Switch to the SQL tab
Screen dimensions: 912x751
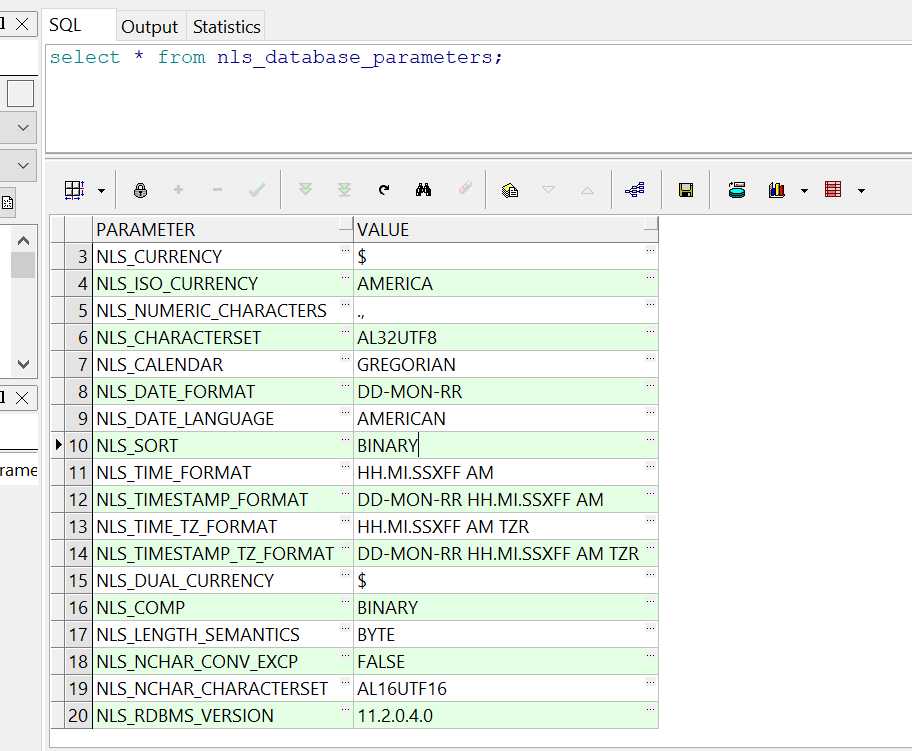point(65,25)
